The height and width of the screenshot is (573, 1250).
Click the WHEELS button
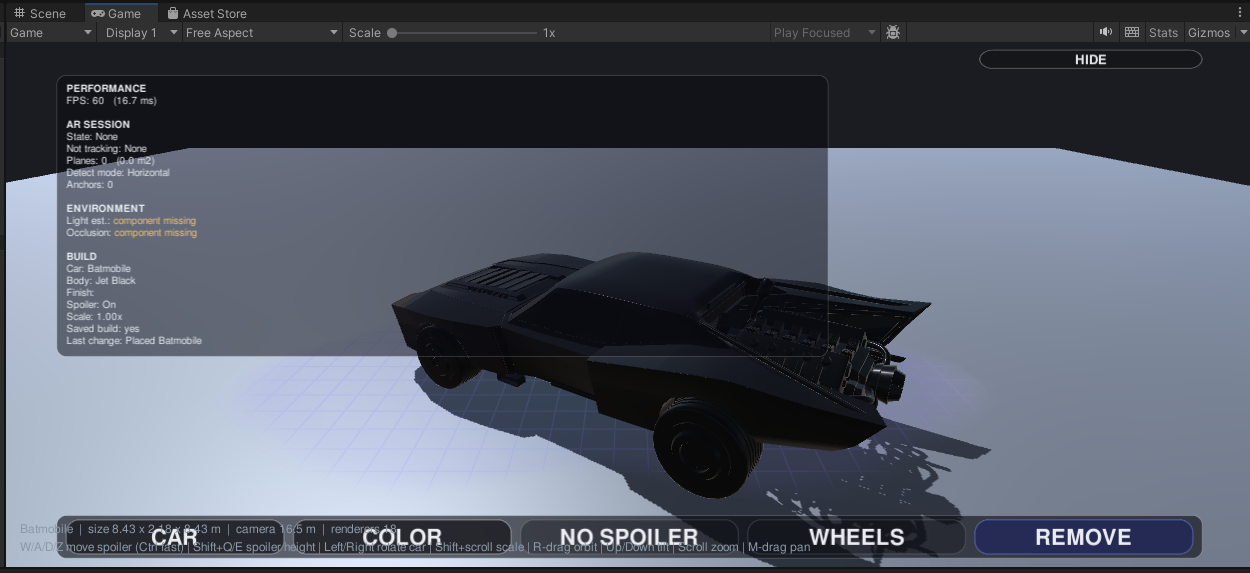857,537
